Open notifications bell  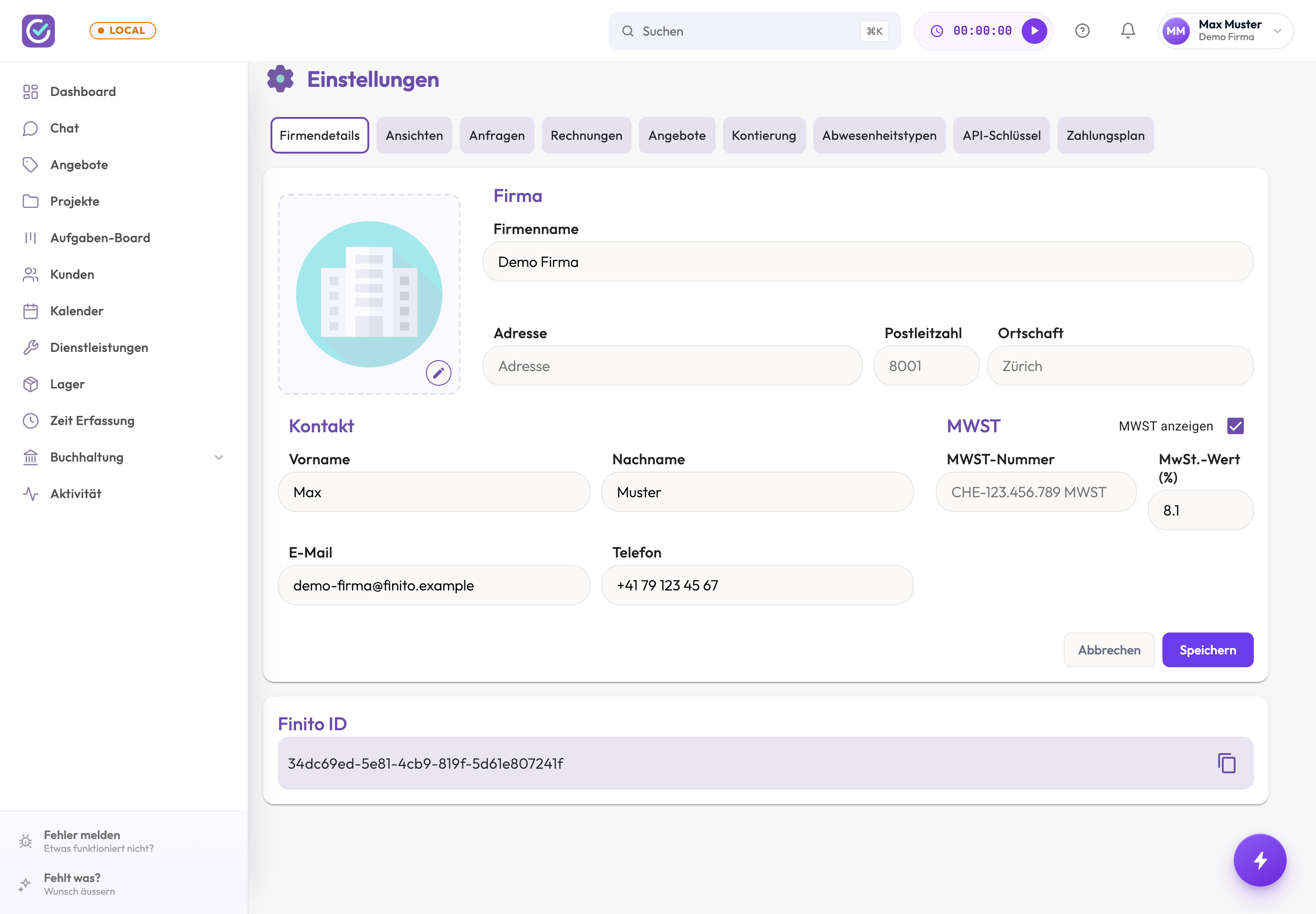1128,31
